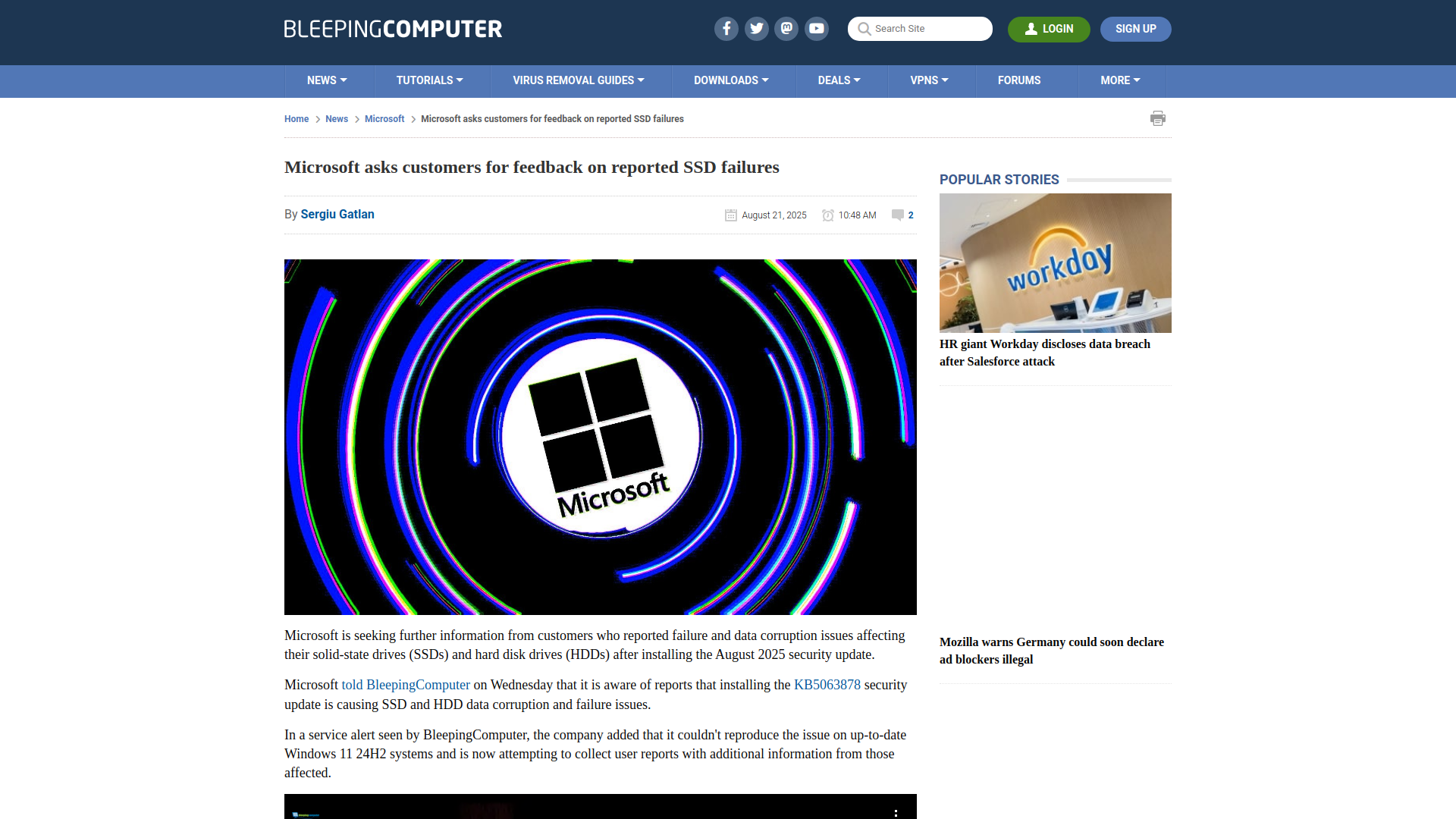Open BleepingComputer Facebook page icon
Viewport: 1456px width, 819px height.
[726, 29]
